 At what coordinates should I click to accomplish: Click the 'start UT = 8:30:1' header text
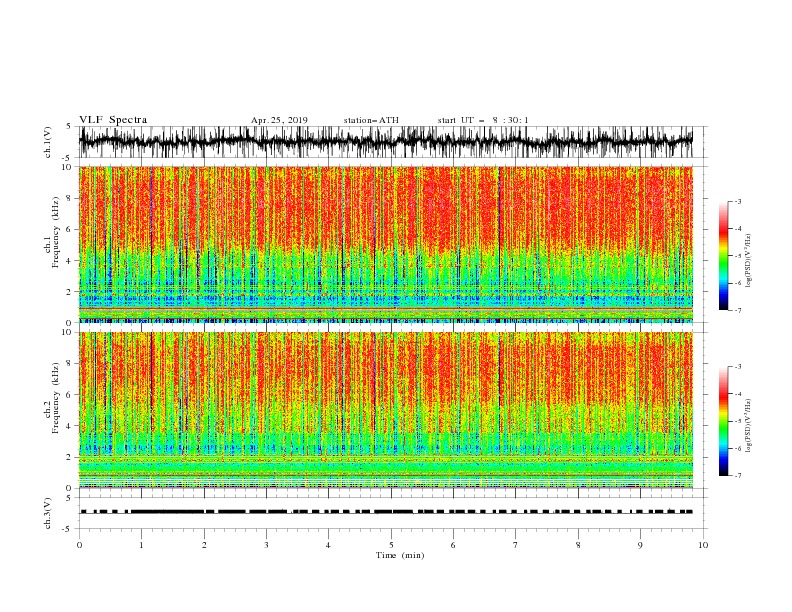(483, 120)
